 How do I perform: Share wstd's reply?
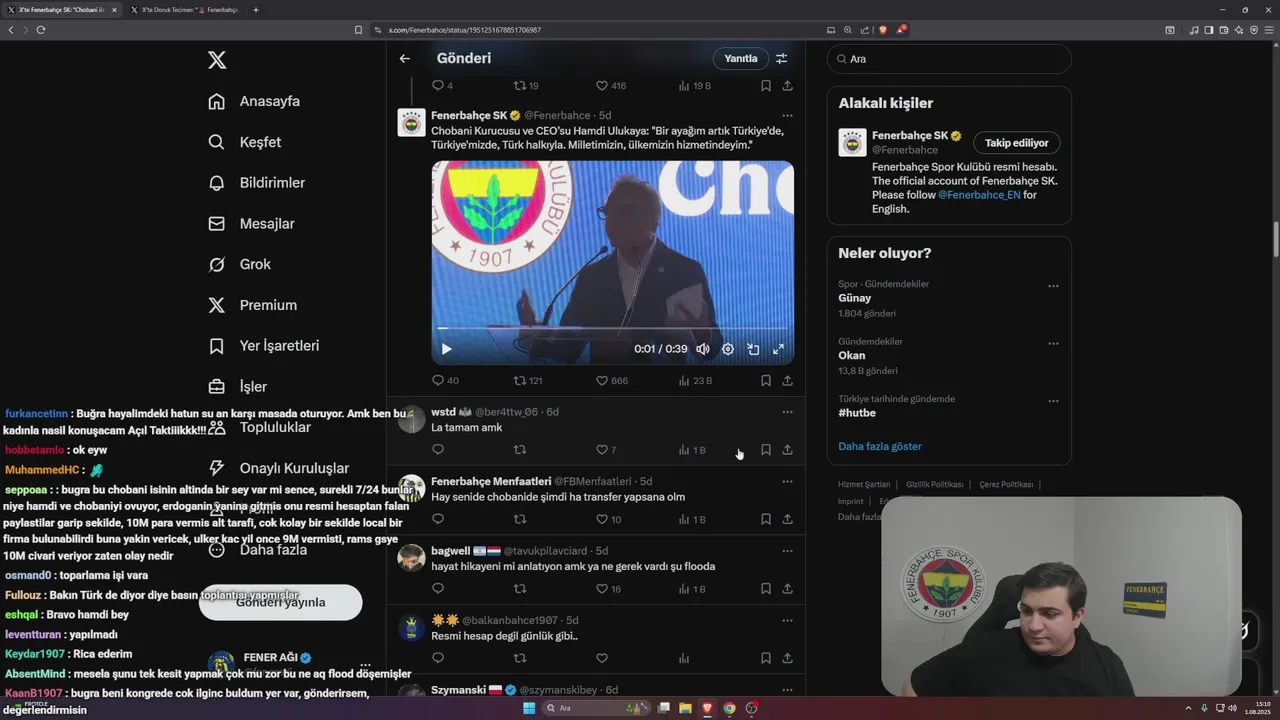[788, 450]
